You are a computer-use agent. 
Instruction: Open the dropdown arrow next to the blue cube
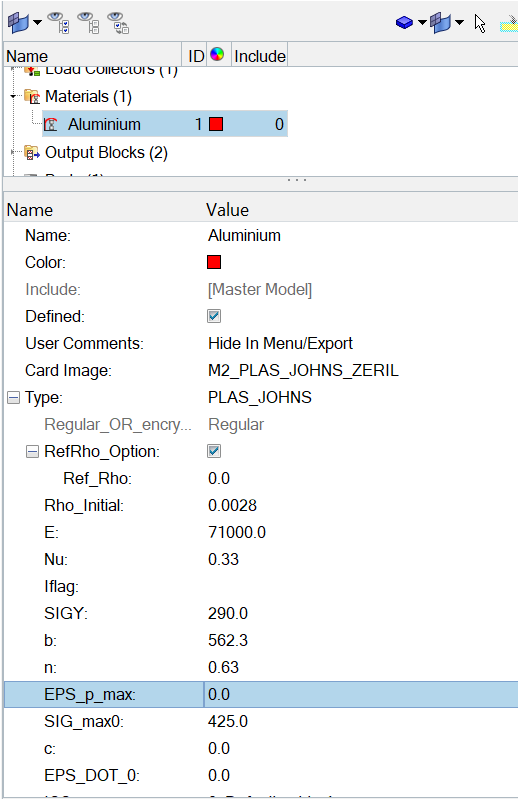(x=422, y=22)
